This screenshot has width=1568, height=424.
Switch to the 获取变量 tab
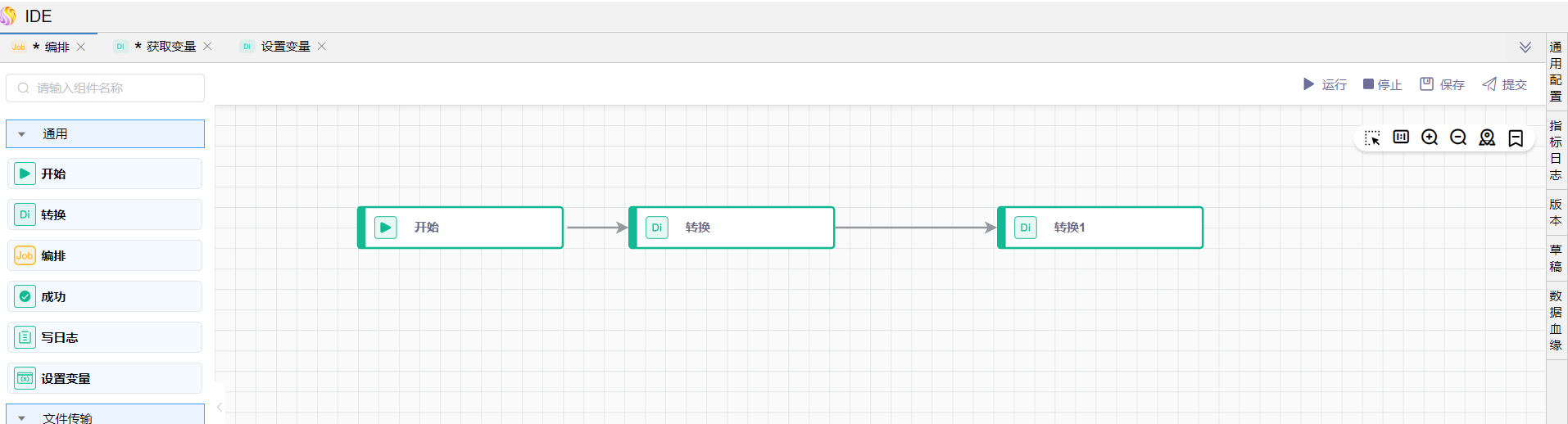(170, 47)
